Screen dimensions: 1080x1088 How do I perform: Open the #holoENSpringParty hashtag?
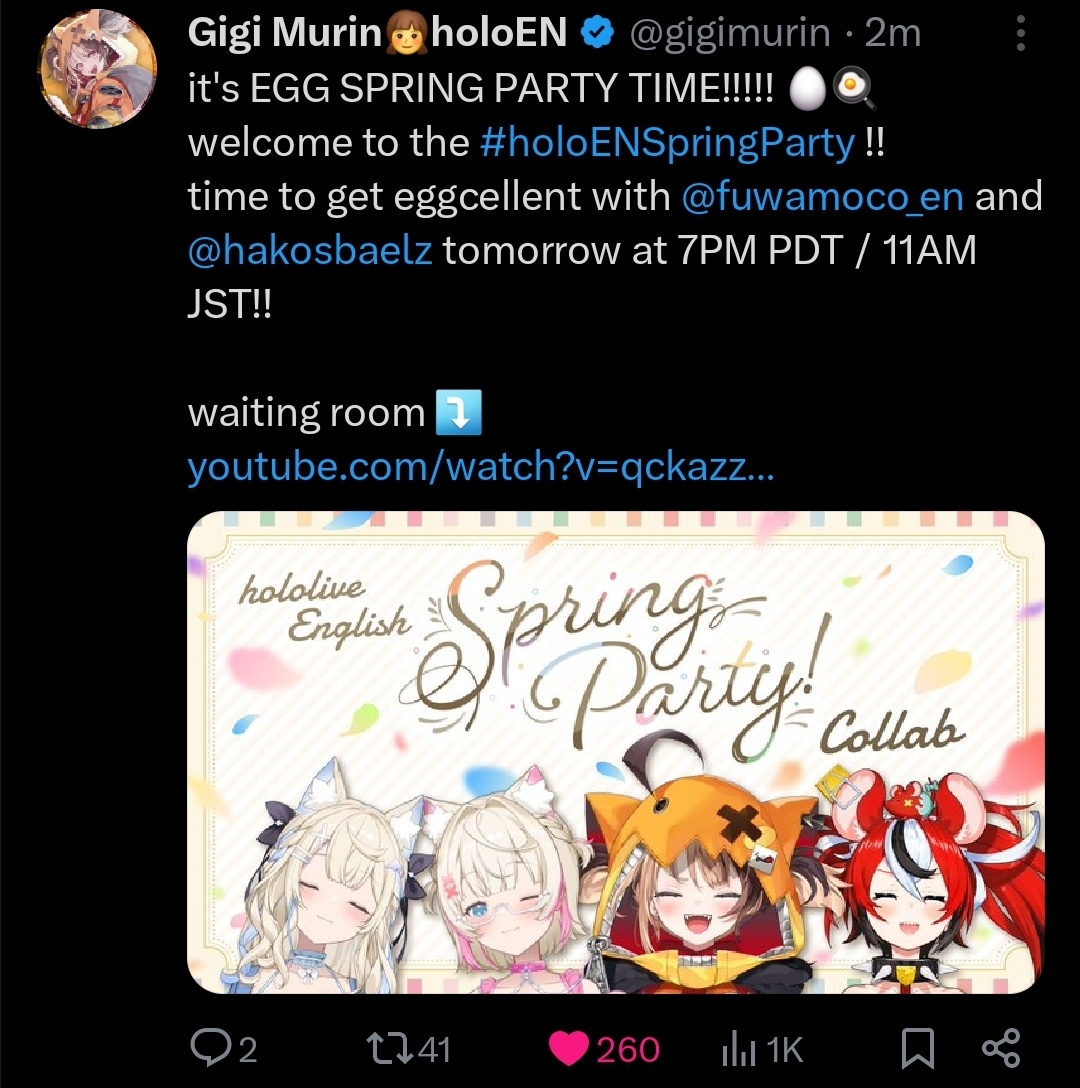click(x=667, y=143)
